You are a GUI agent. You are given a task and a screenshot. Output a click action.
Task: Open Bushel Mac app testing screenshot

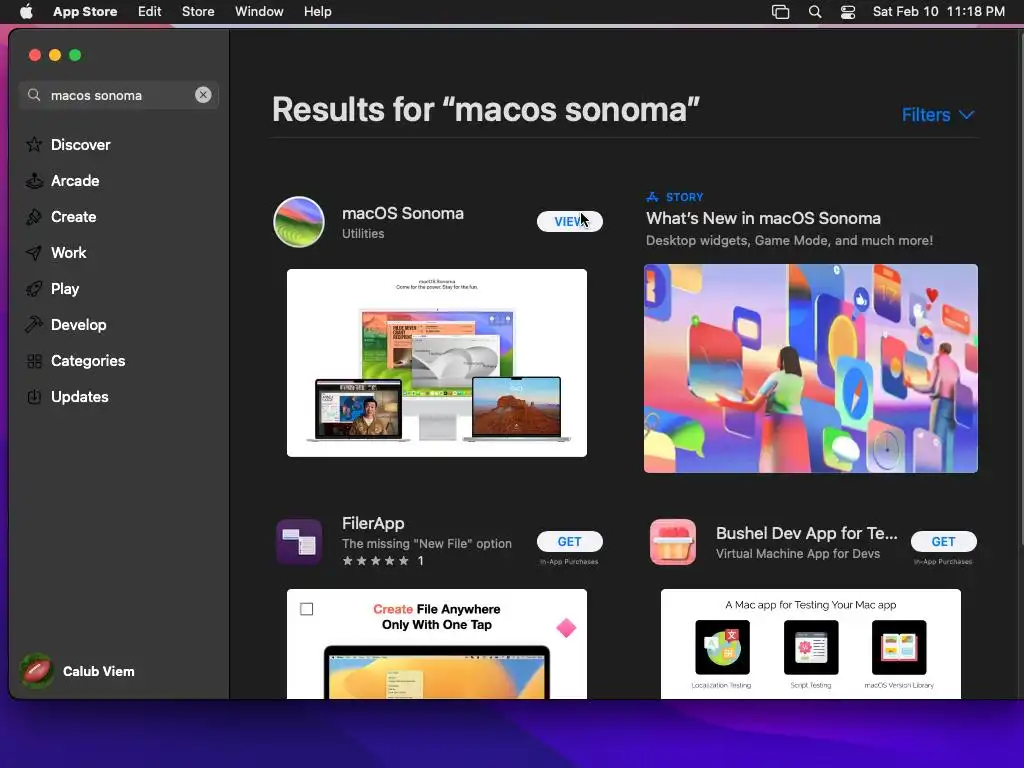tap(810, 644)
